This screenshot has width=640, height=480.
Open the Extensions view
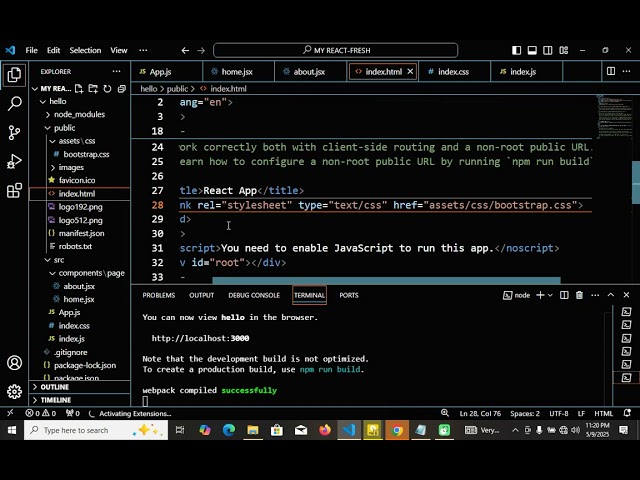[14, 191]
